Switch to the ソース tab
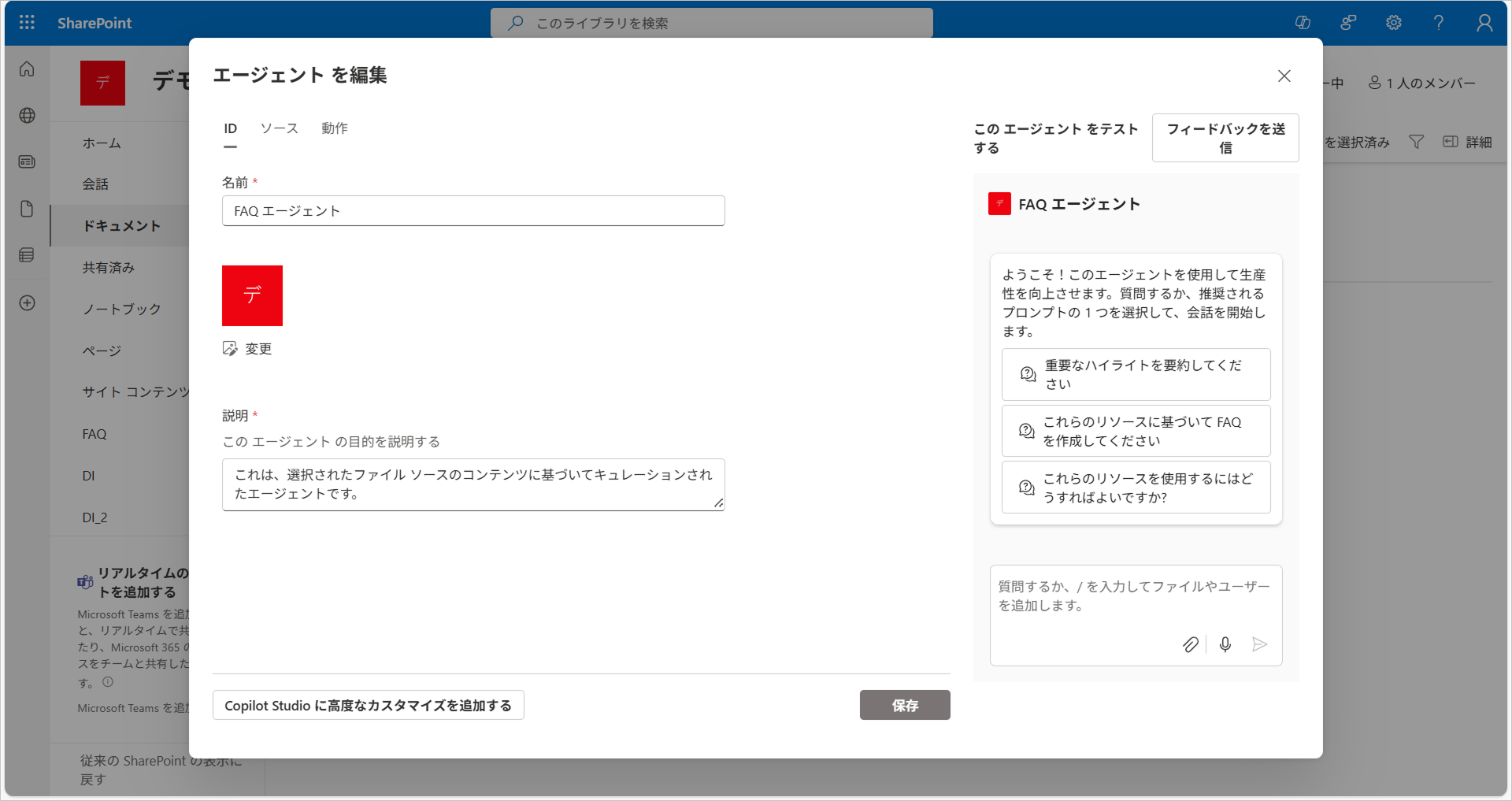The width and height of the screenshot is (1512, 801). point(280,128)
